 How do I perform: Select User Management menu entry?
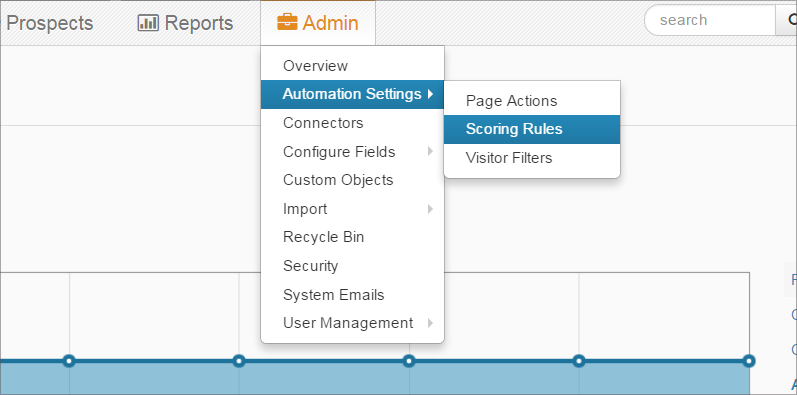(352, 323)
